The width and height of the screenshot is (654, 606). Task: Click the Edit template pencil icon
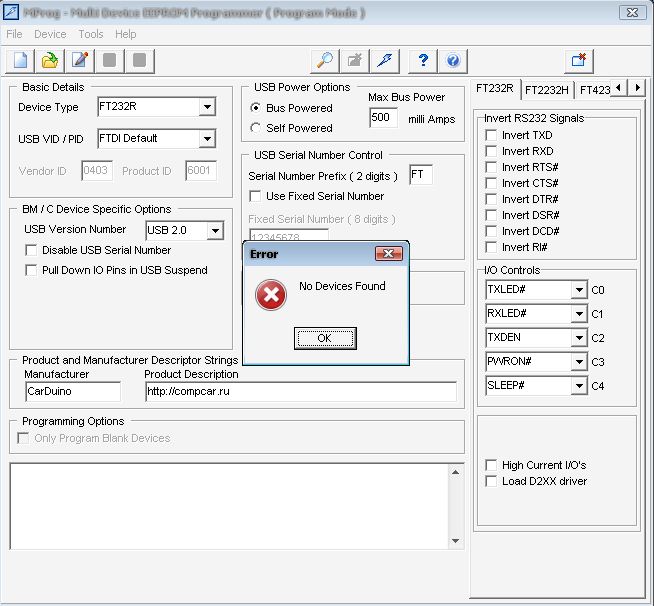[80, 60]
